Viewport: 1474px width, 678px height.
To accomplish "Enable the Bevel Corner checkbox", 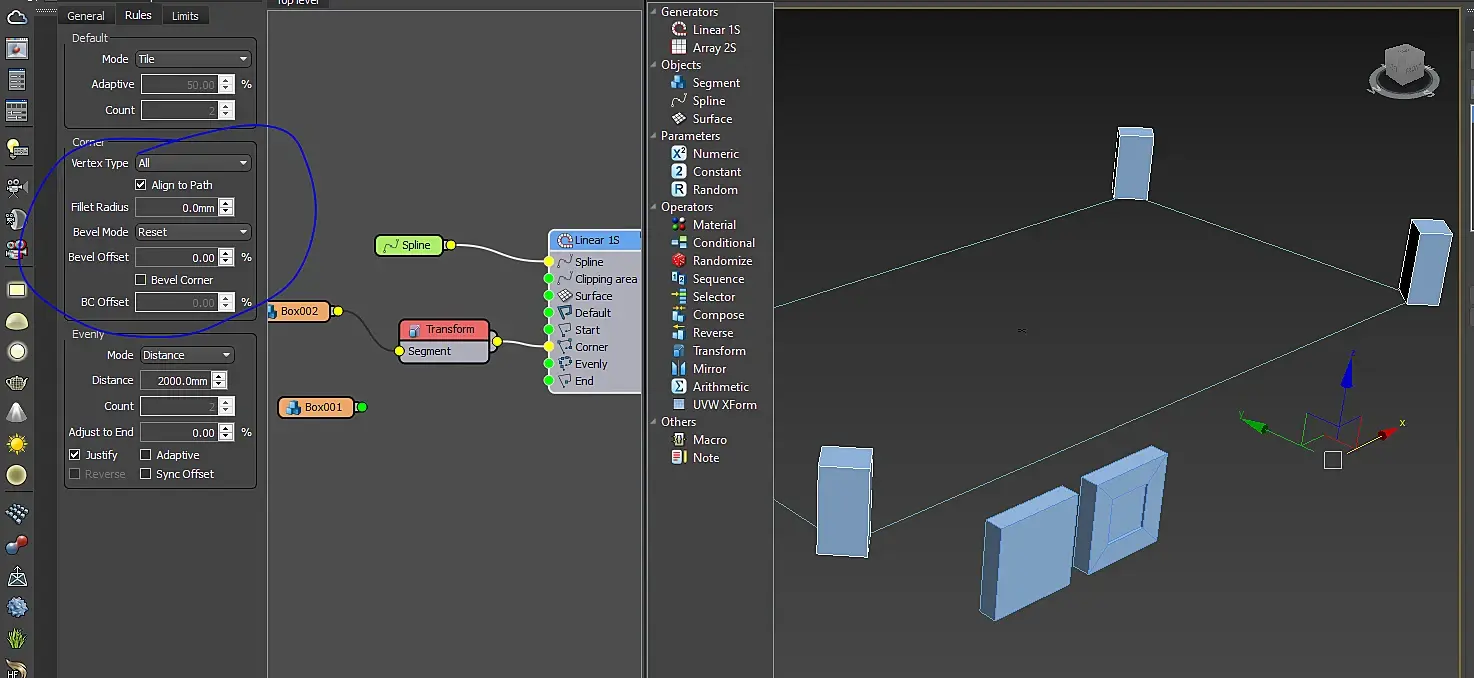I will 141,280.
